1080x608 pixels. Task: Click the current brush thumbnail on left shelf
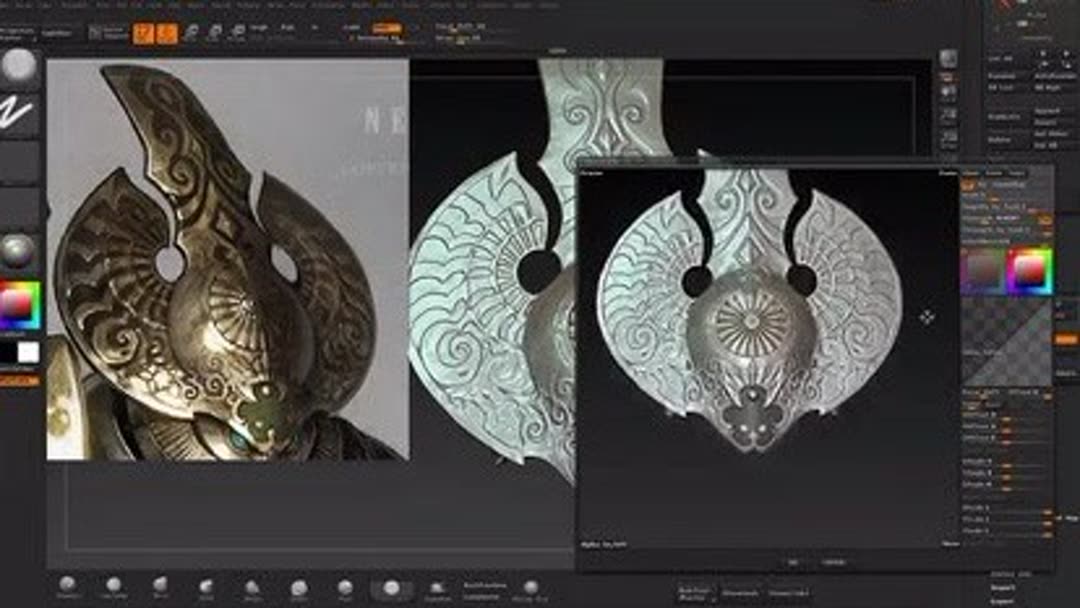[x=18, y=68]
